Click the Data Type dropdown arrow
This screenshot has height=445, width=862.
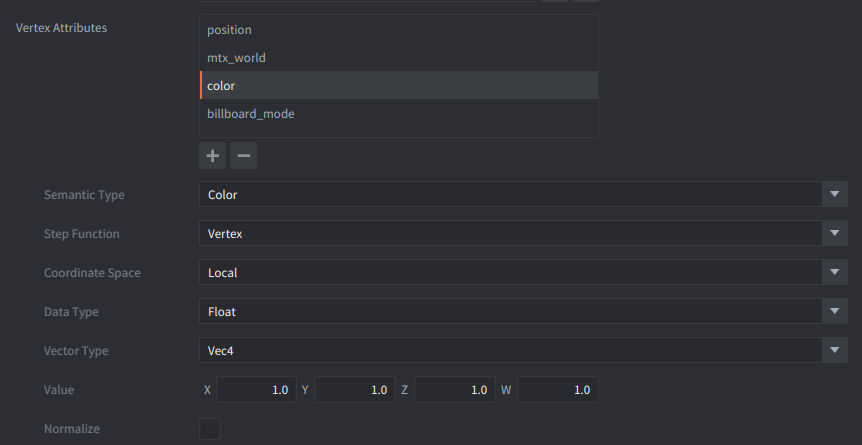click(x=835, y=312)
